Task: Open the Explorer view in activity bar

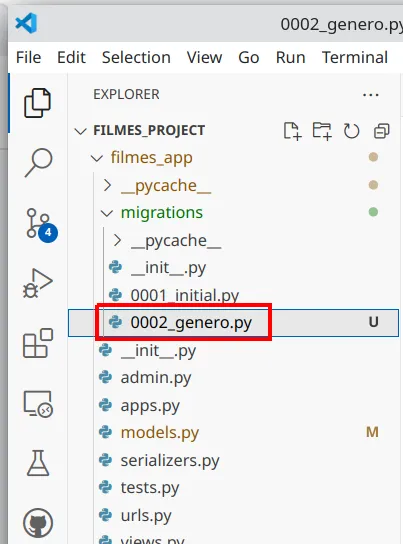Action: click(37, 103)
